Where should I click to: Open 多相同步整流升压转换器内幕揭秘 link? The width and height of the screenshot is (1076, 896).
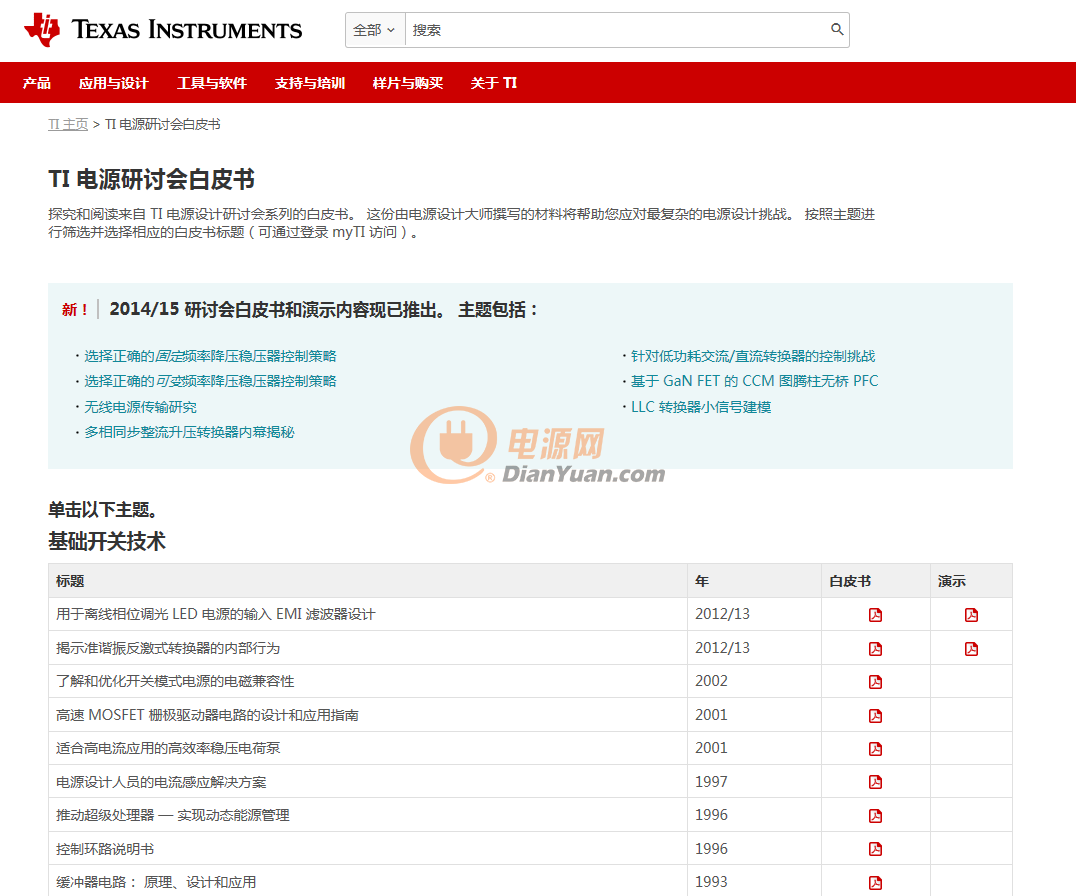pyautogui.click(x=189, y=432)
